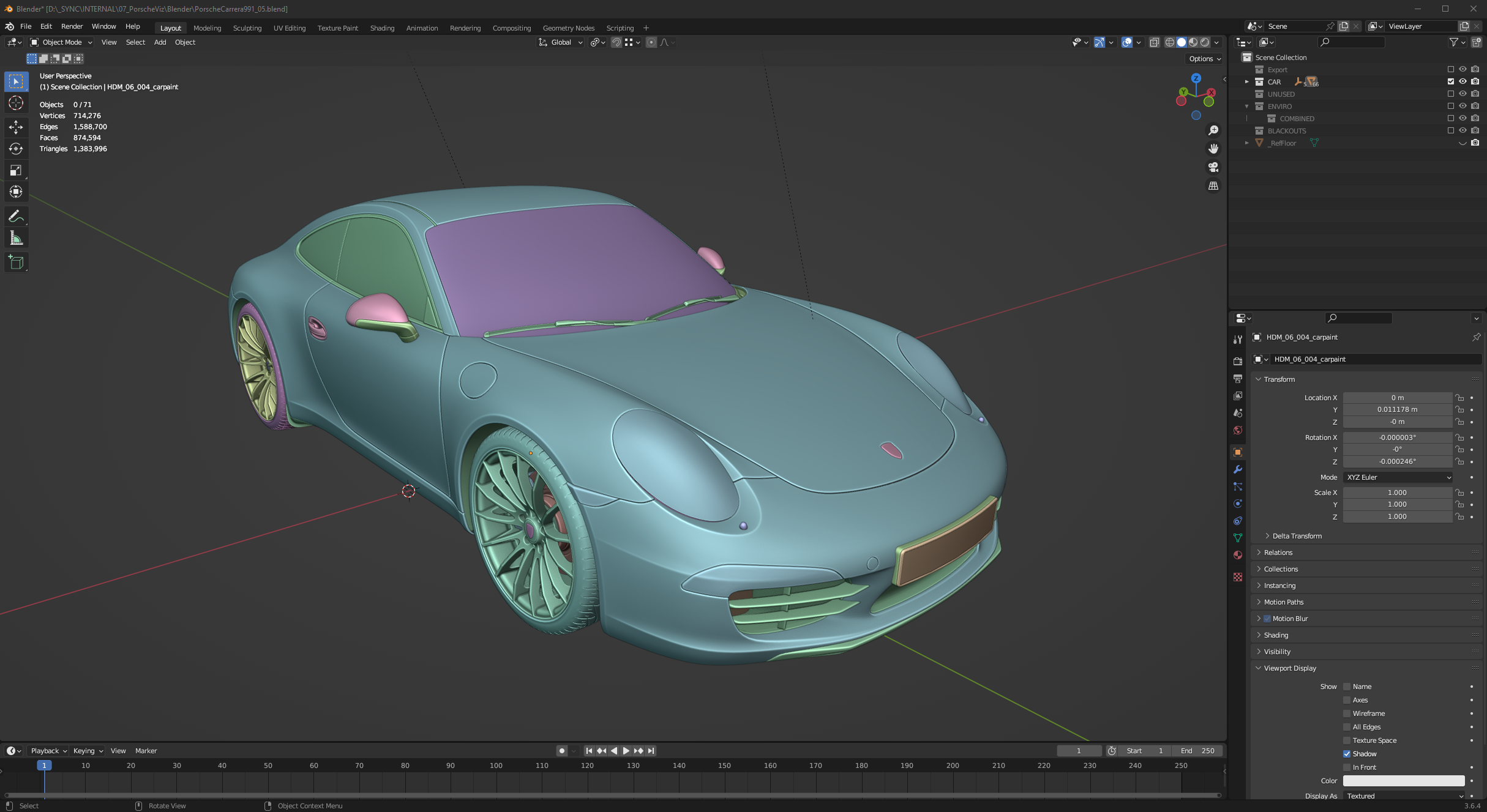
Task: Switch to the Shading workspace tab
Action: [x=382, y=28]
